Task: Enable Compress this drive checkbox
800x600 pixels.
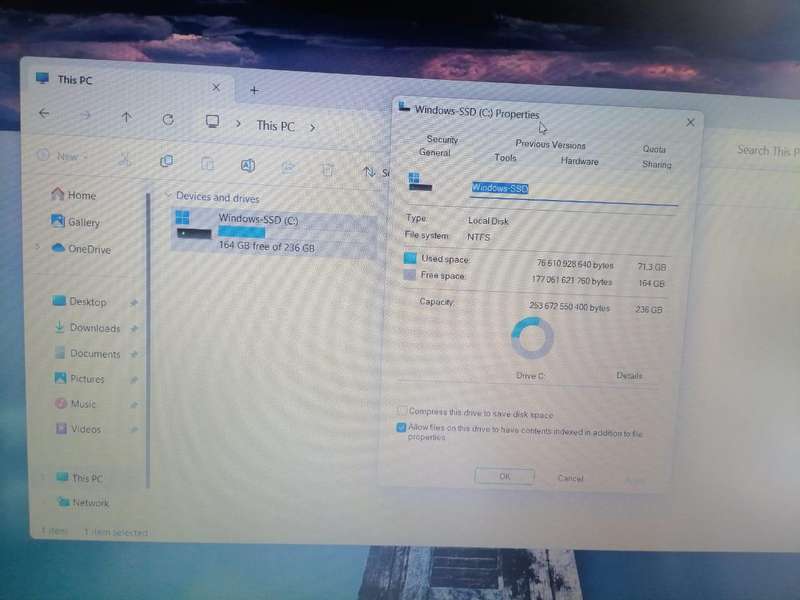Action: click(402, 411)
